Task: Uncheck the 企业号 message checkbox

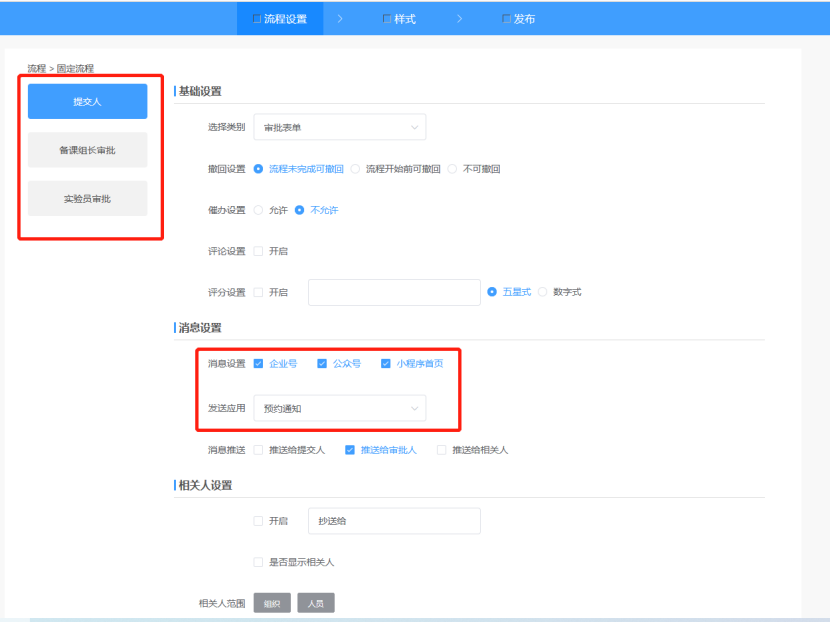Action: point(258,364)
